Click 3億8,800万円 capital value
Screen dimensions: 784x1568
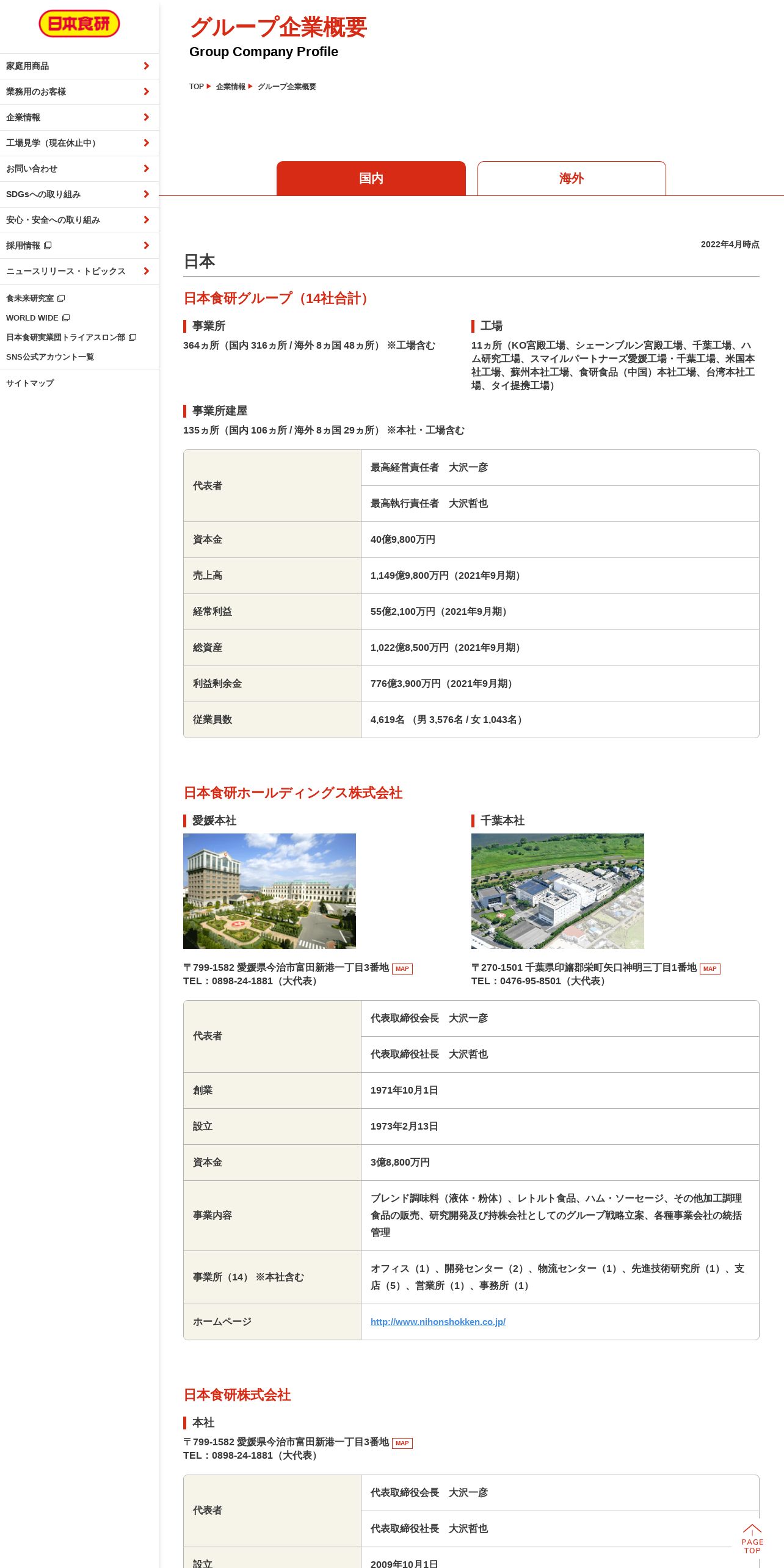[400, 1162]
